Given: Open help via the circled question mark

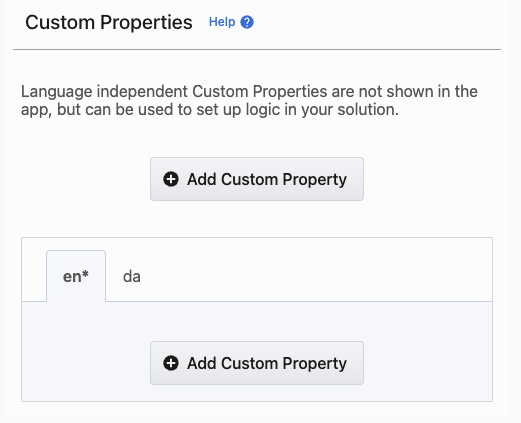Looking at the screenshot, I should coord(247,22).
